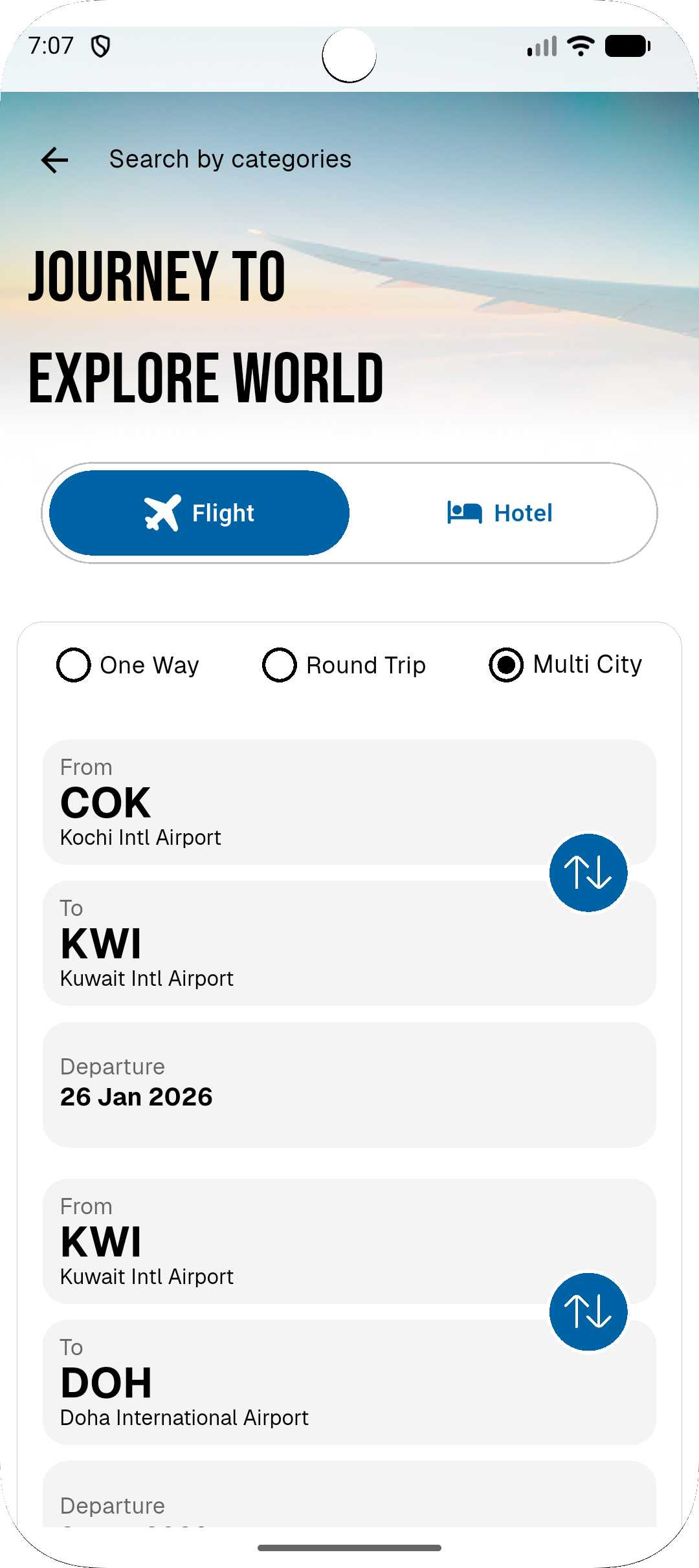Tap Search by categories title text
The width and height of the screenshot is (699, 1568).
[230, 159]
